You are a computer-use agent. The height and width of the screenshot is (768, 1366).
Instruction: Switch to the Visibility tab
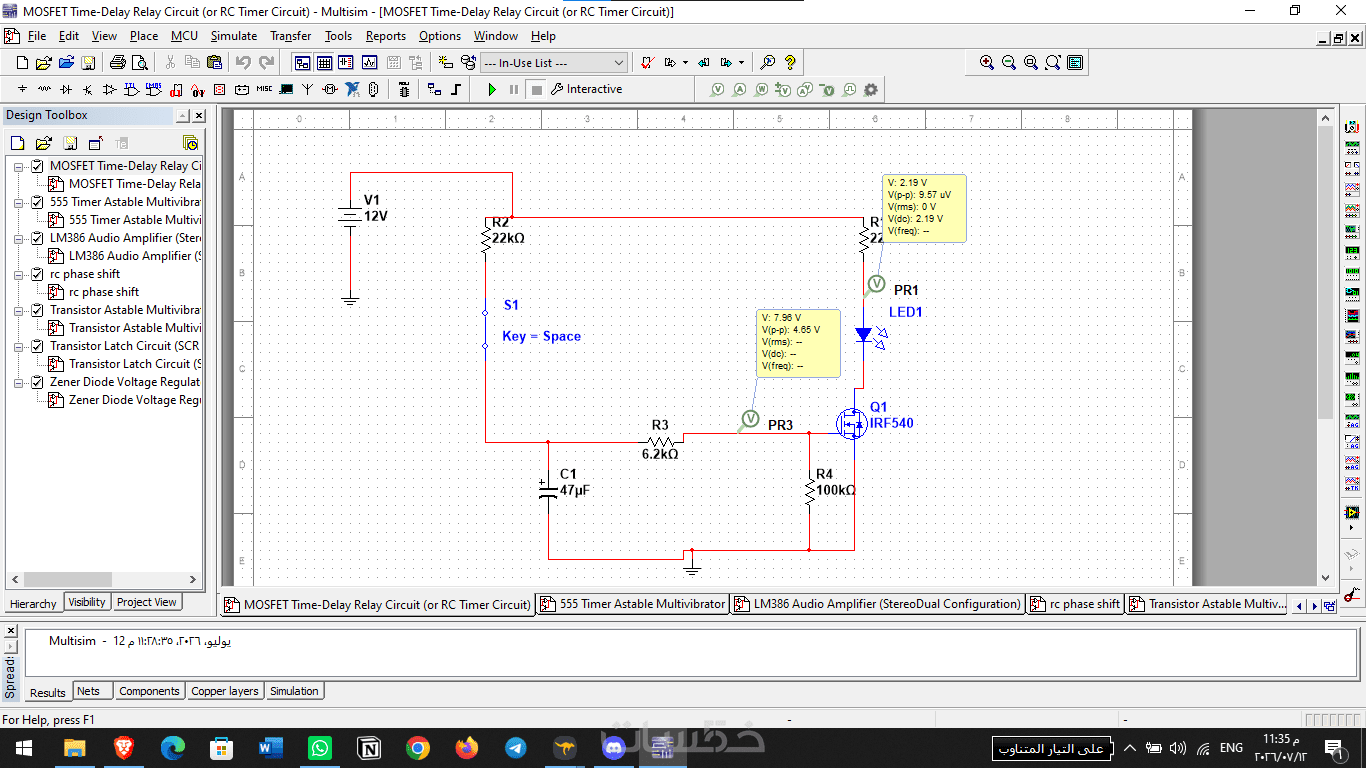click(x=87, y=602)
